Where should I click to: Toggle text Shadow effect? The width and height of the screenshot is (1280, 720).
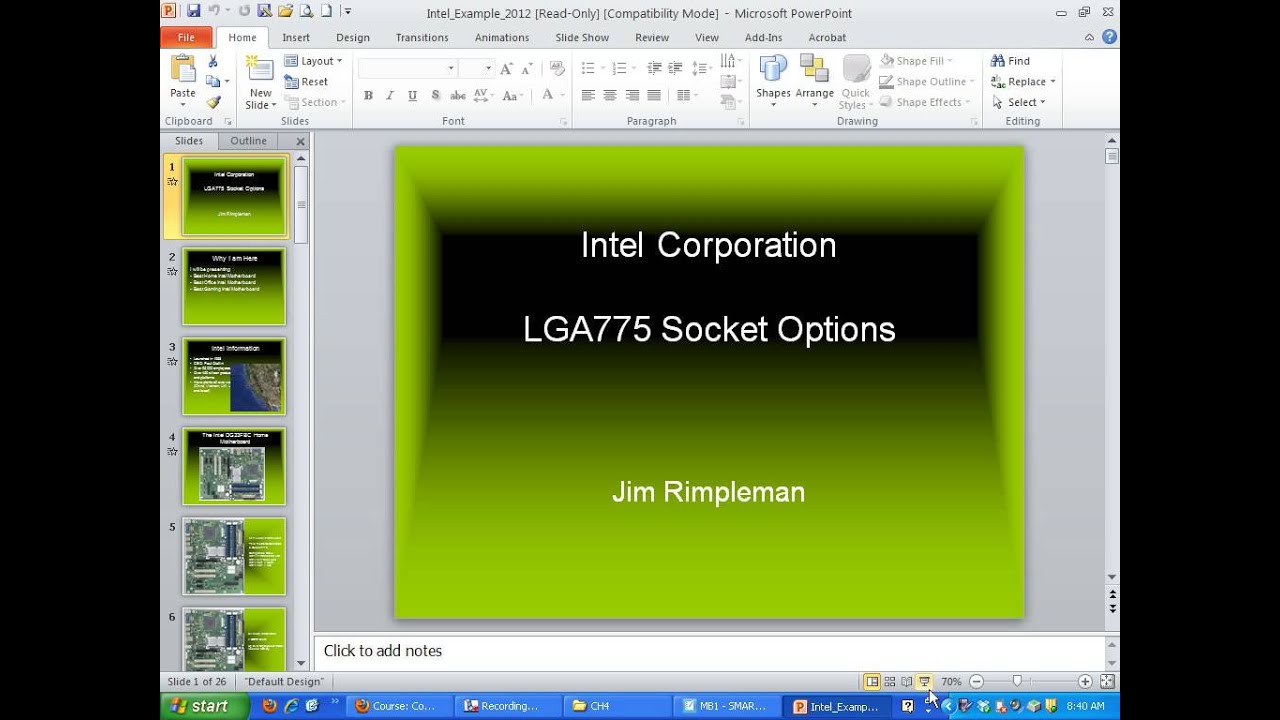435,96
